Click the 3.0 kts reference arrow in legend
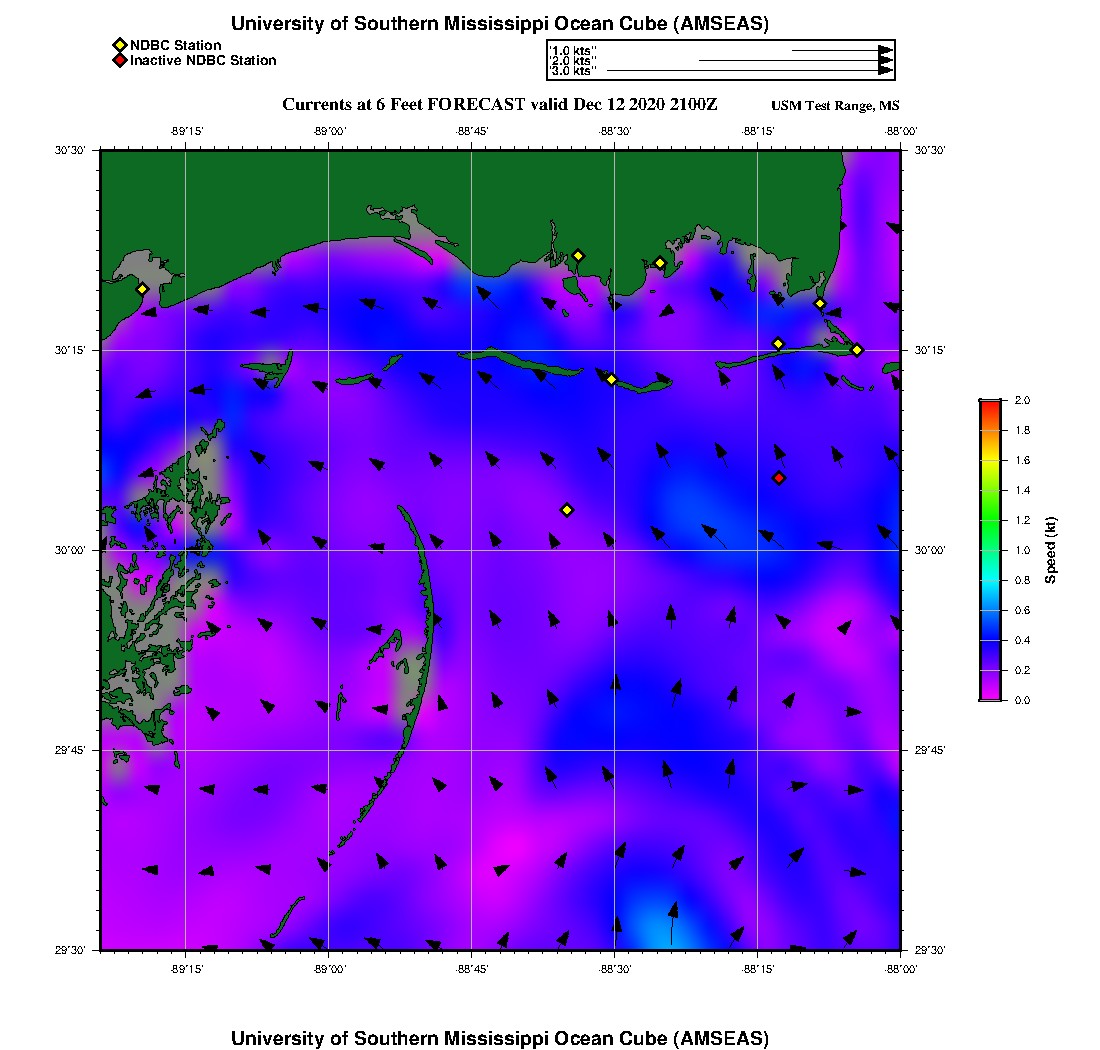 click(x=749, y=71)
